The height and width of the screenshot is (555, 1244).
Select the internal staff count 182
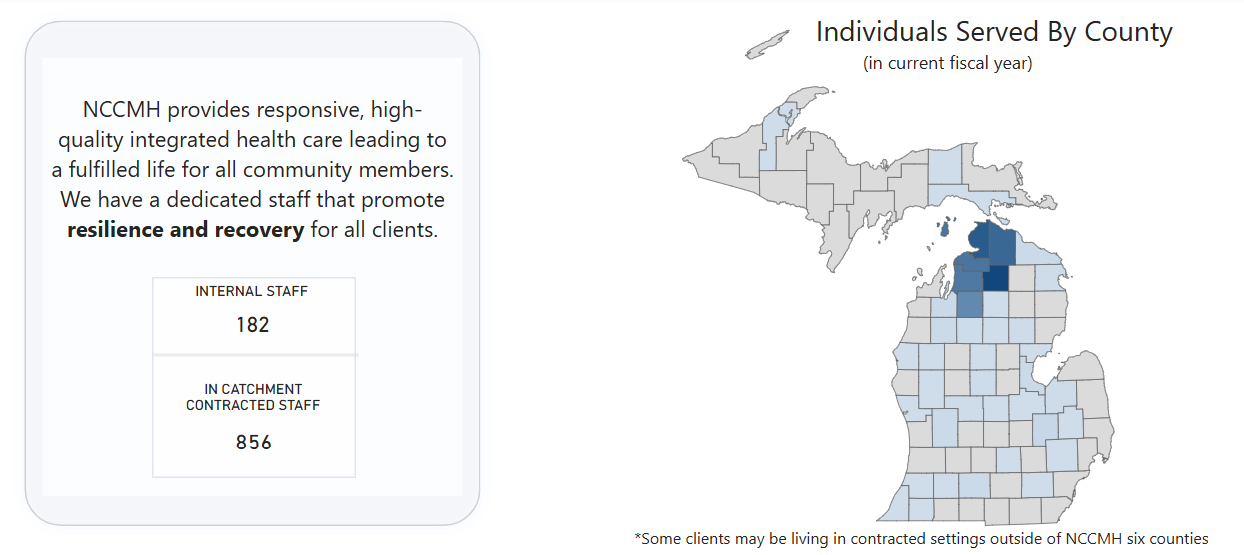pos(253,325)
